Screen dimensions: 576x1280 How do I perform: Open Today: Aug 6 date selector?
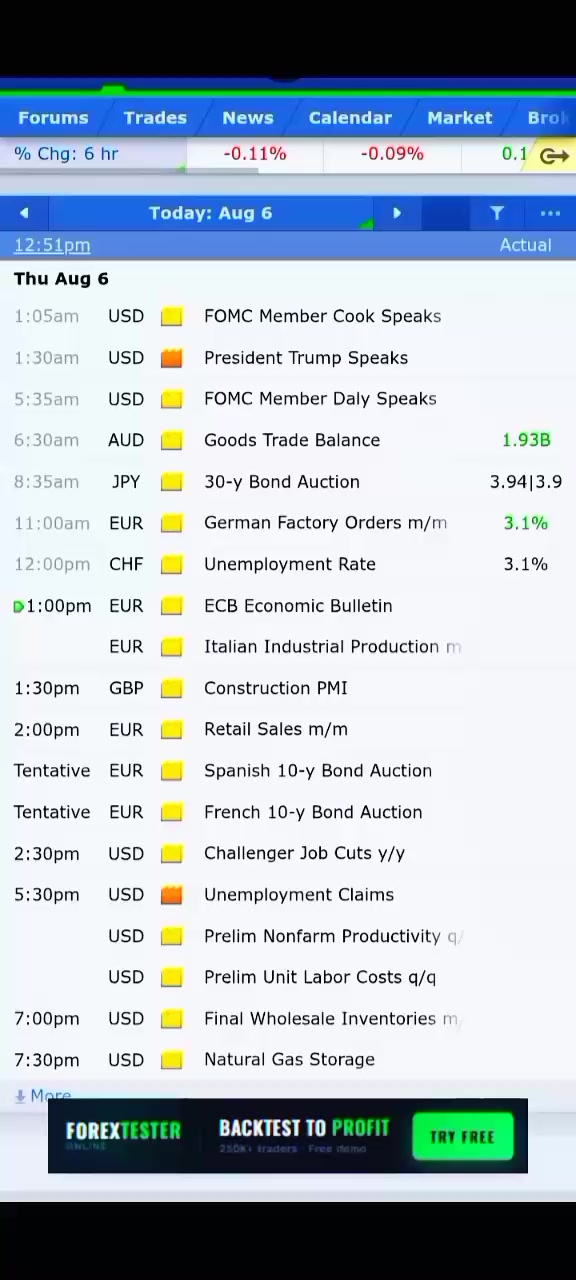(210, 213)
